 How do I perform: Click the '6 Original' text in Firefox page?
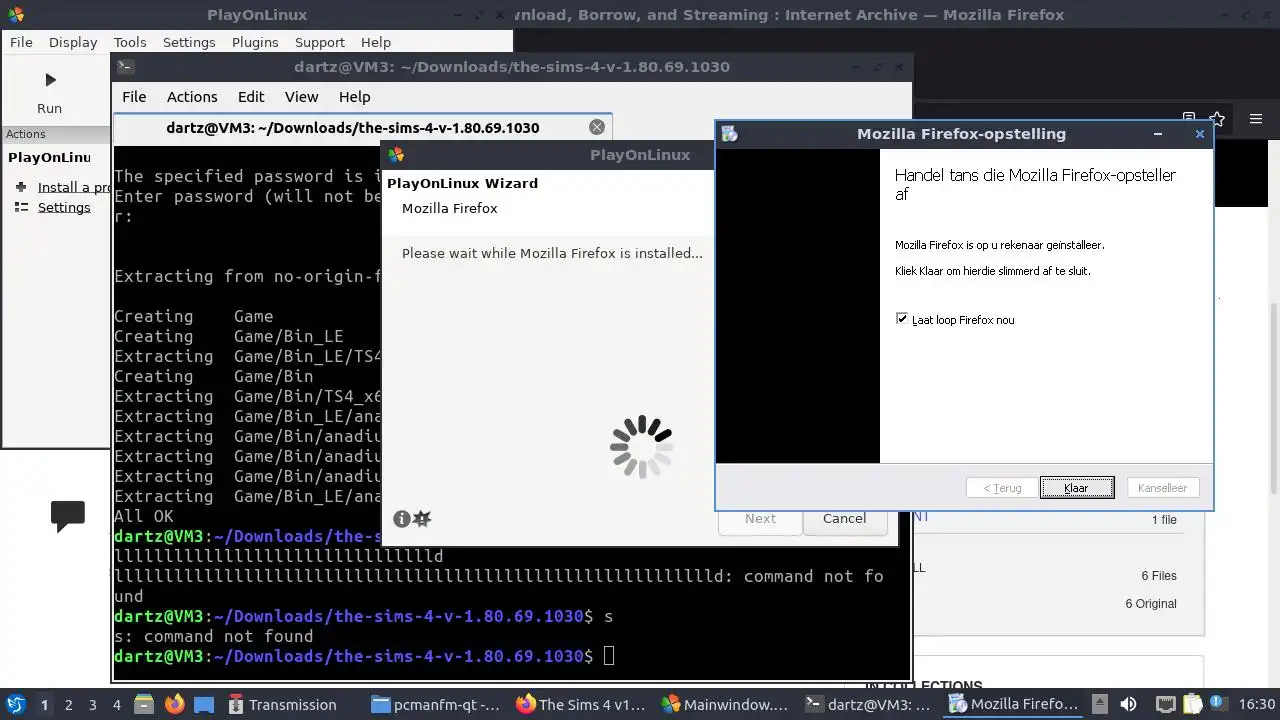tap(1151, 603)
